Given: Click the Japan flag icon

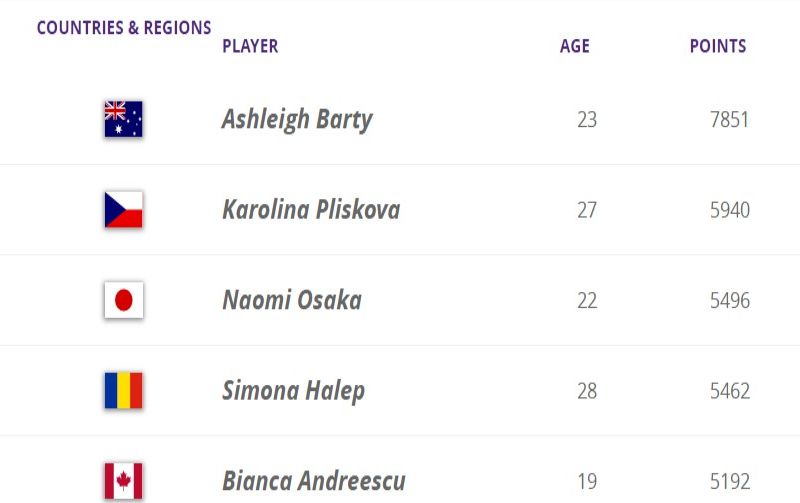Looking at the screenshot, I should pyautogui.click(x=124, y=300).
